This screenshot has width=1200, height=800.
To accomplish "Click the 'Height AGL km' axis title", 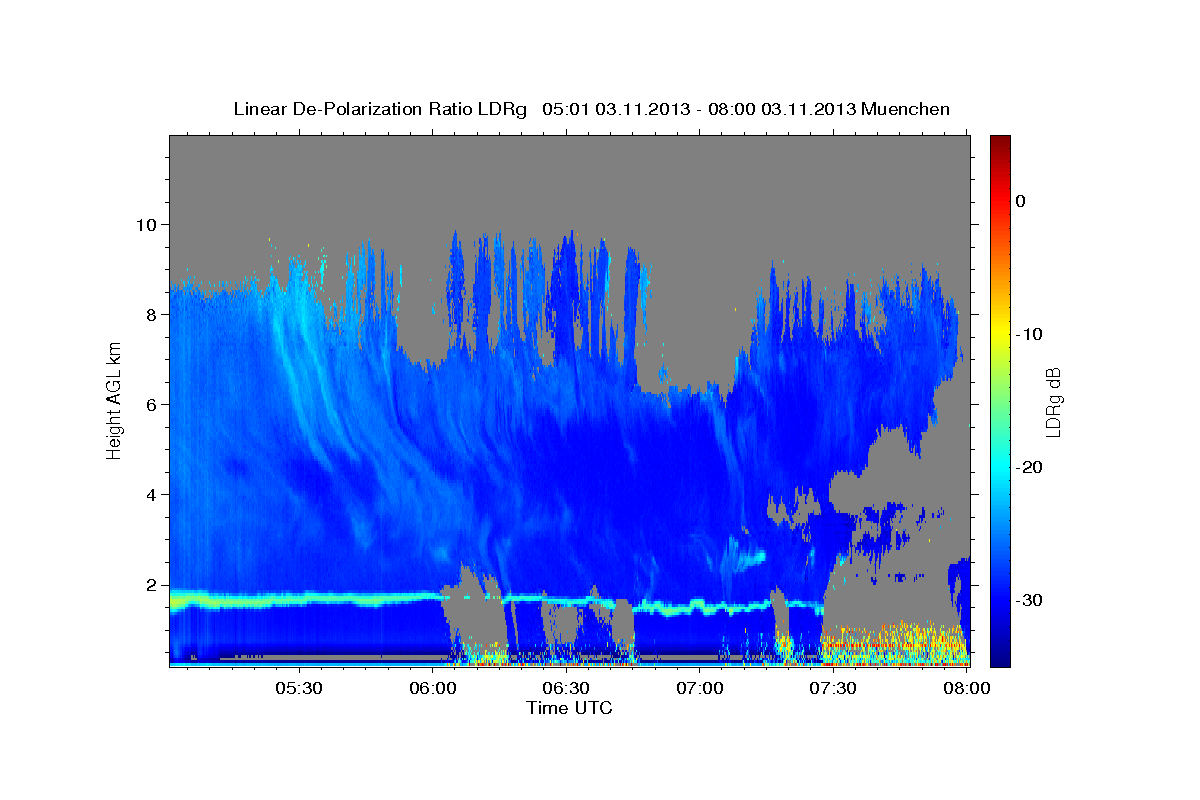I will (x=114, y=401).
